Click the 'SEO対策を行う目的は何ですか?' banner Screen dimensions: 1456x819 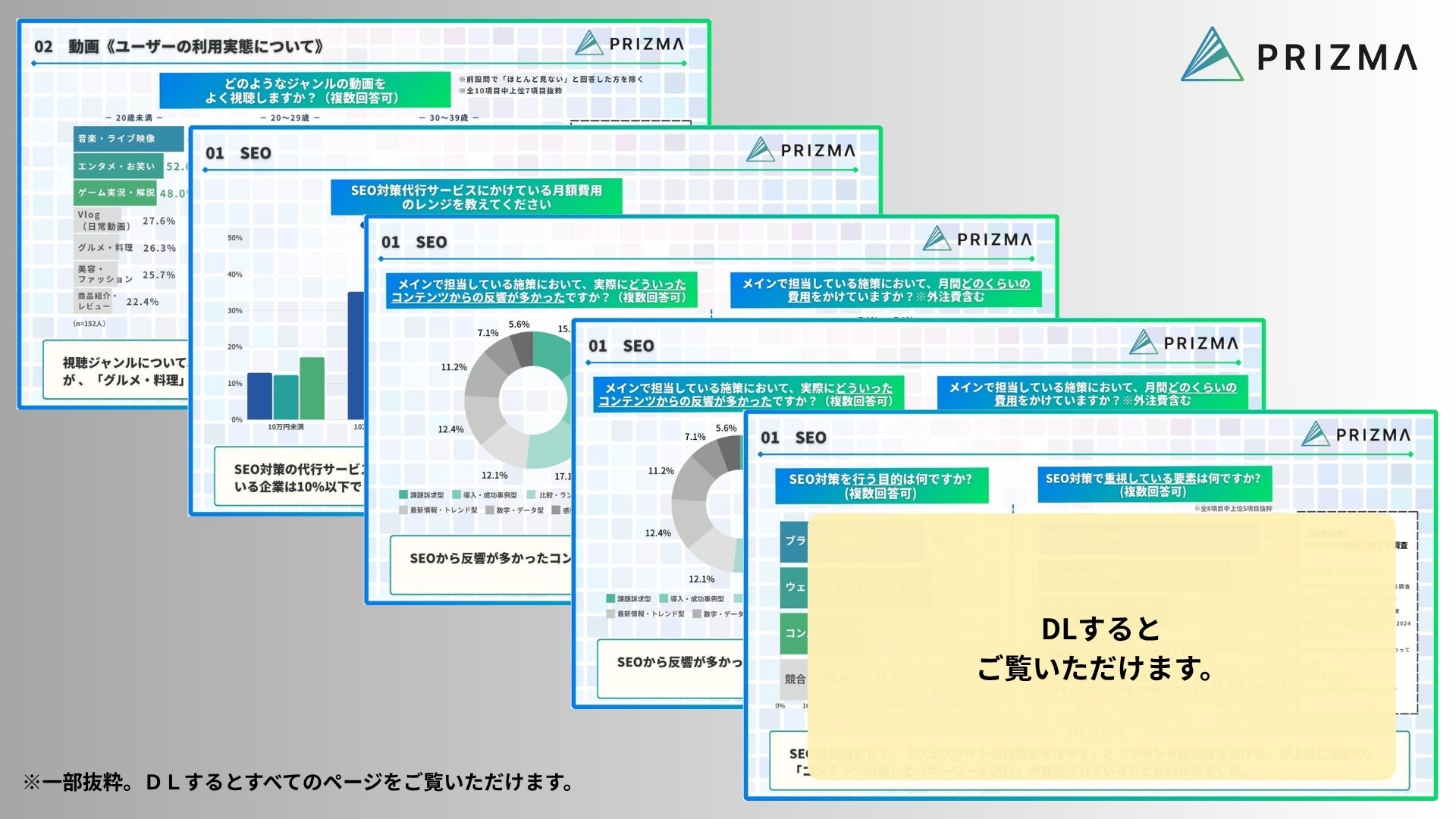pos(880,485)
